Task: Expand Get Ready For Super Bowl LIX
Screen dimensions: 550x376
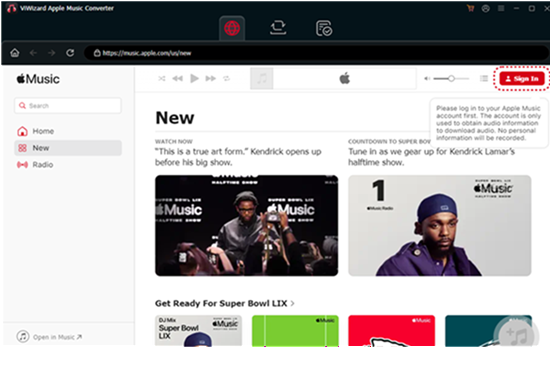Action: click(224, 303)
